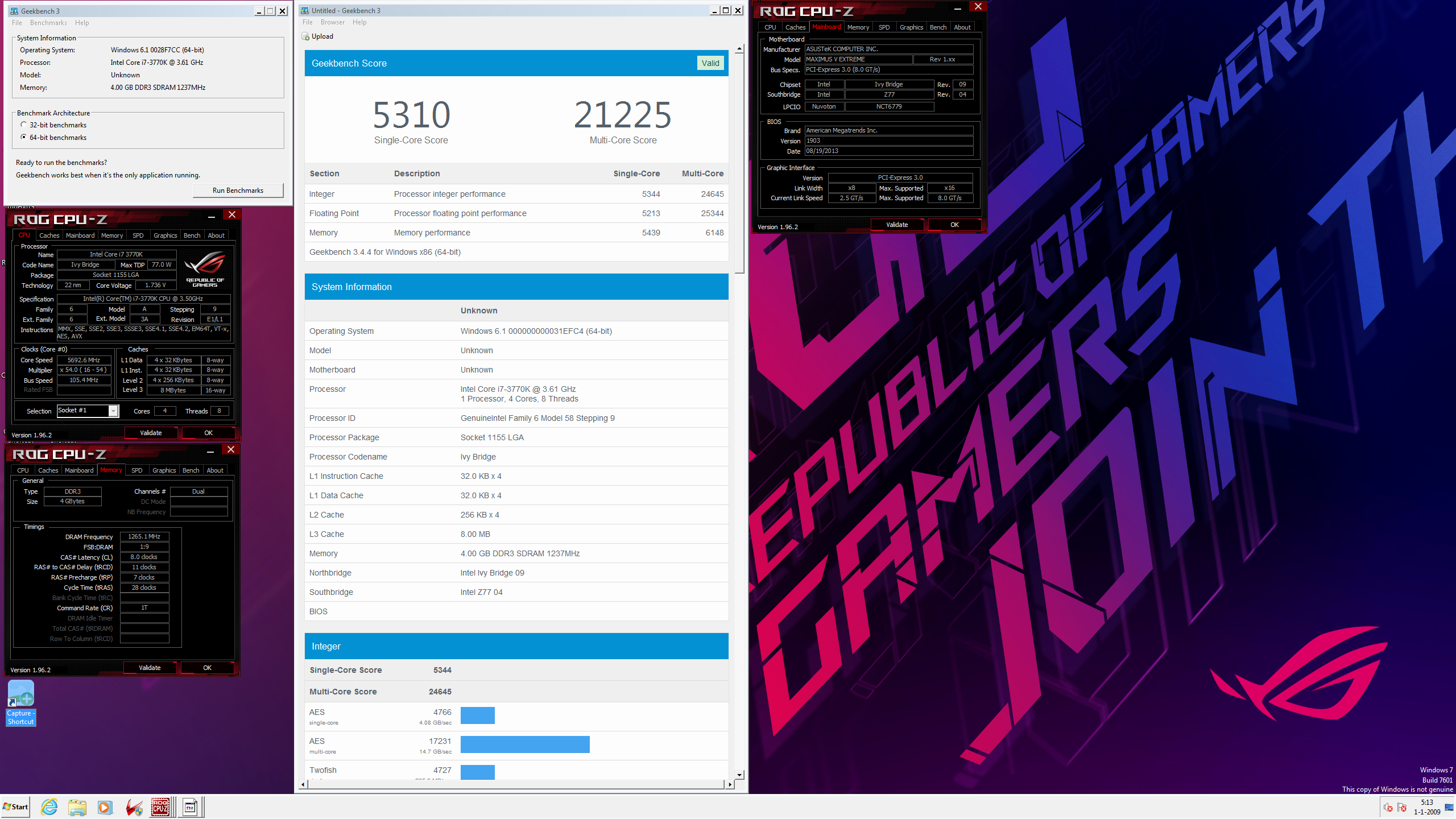
Task: Click the AES single-core blue result bar
Action: (478, 715)
